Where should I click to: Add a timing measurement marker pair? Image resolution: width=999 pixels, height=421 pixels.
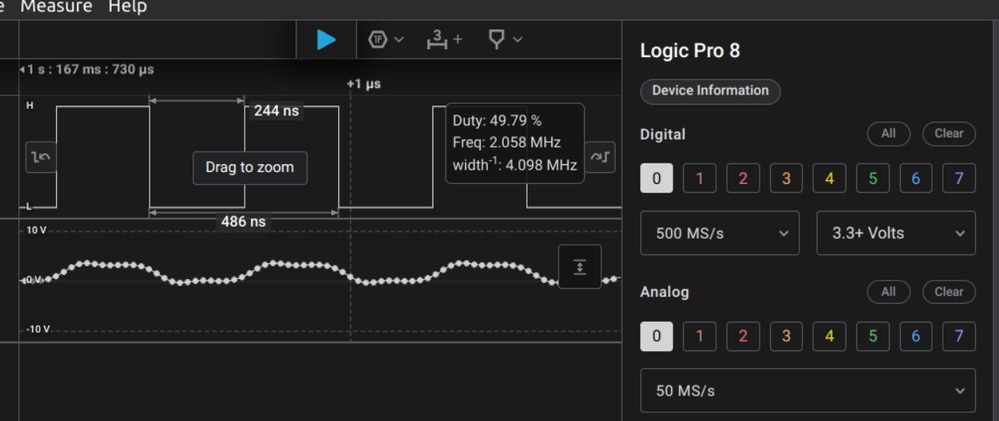pos(445,39)
